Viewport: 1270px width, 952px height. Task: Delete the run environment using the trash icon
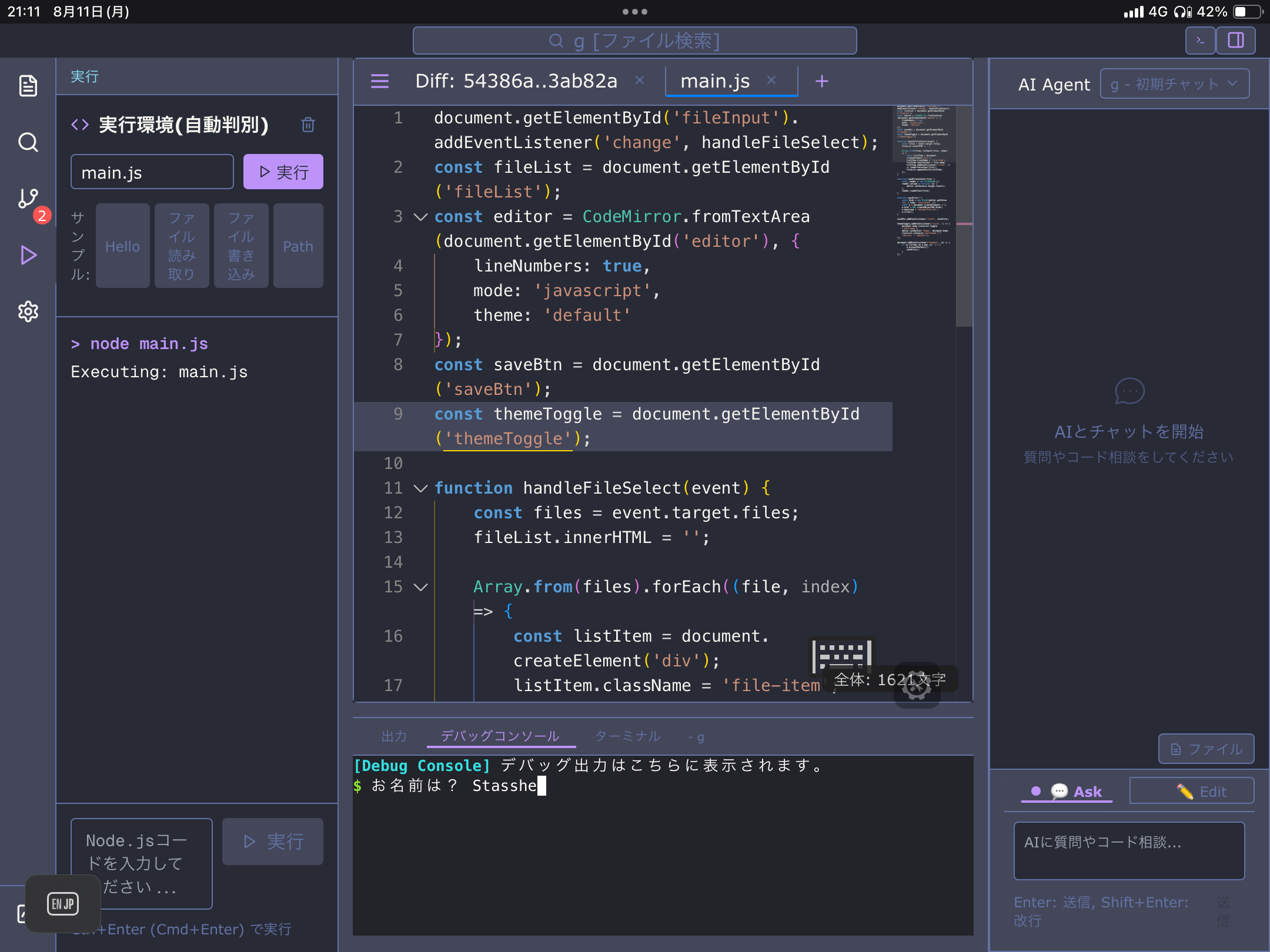[309, 125]
